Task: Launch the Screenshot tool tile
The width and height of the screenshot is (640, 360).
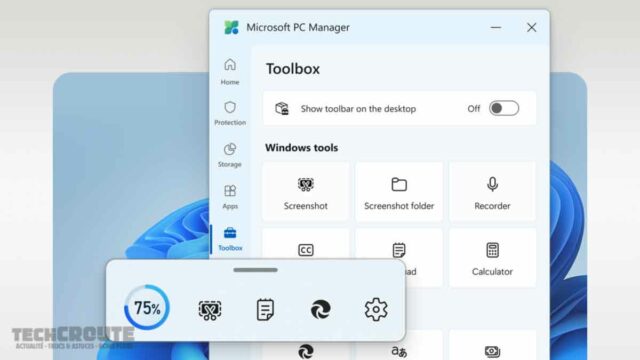Action: [x=306, y=192]
